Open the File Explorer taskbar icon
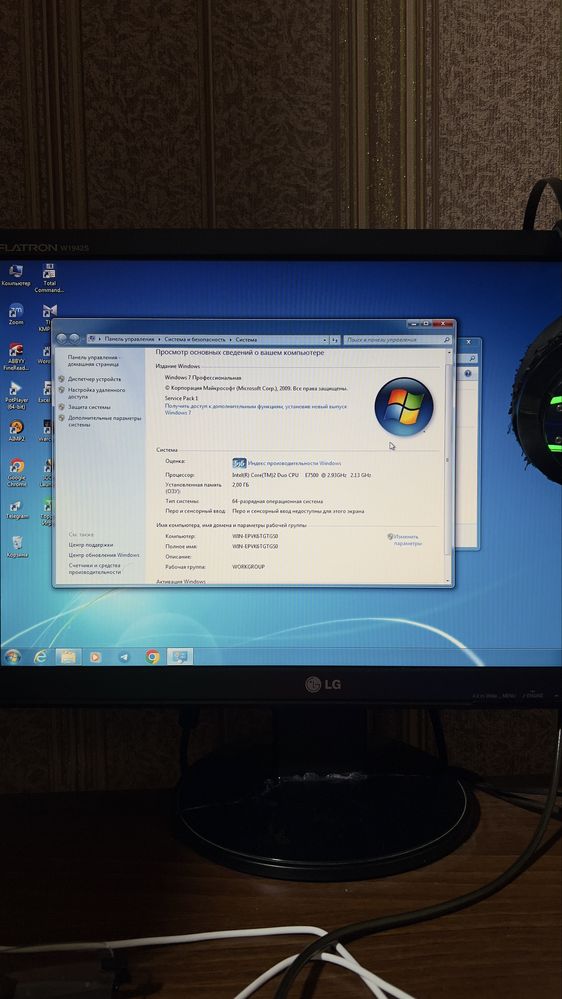 click(68, 656)
